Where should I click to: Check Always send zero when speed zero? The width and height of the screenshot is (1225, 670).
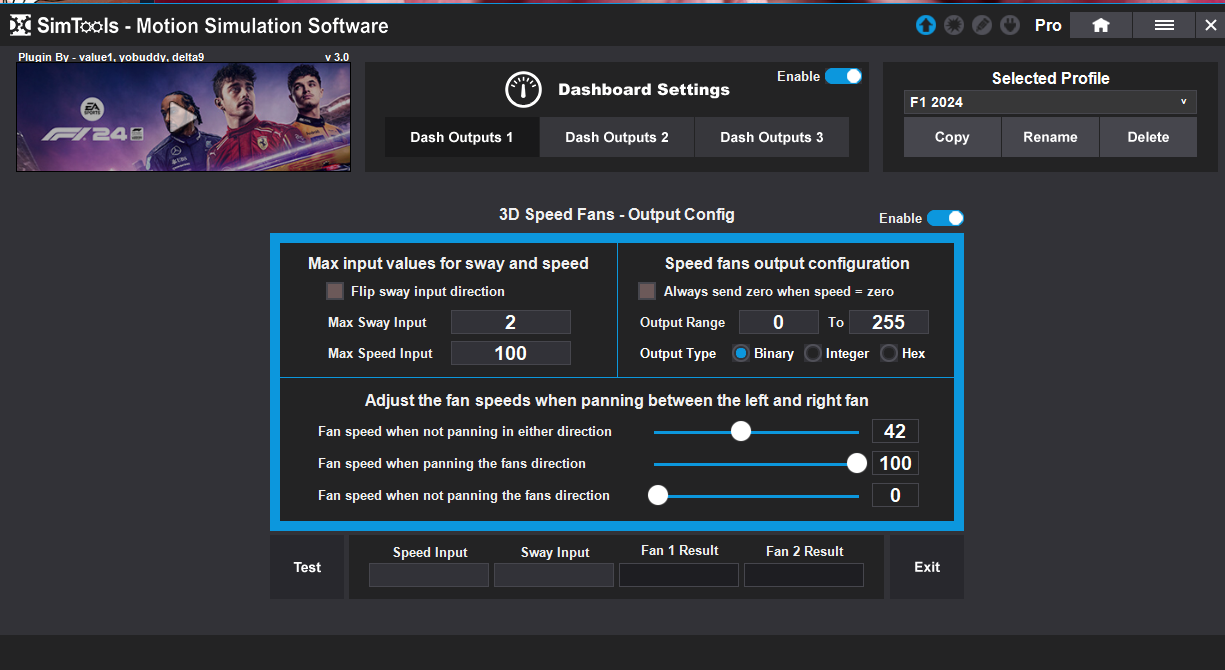point(647,291)
